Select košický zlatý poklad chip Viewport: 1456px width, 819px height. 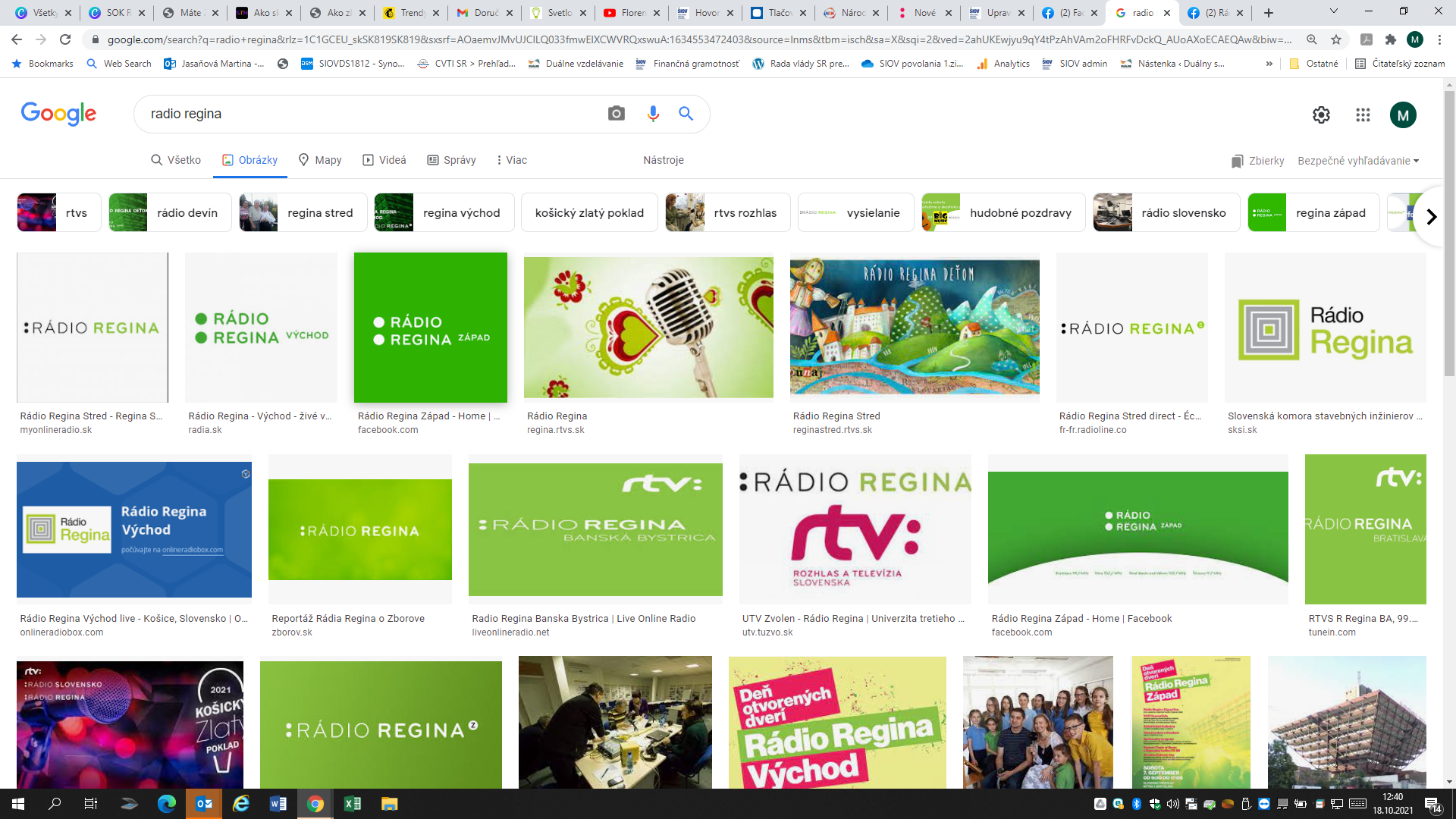point(589,212)
